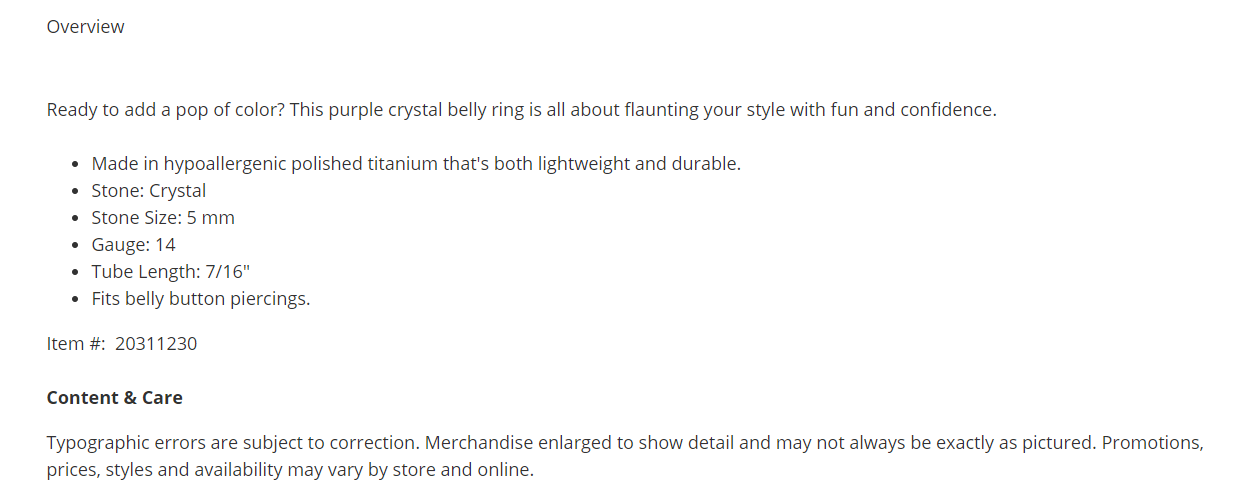Click the word "Crystal" in the Stone line
The width and height of the screenshot is (1248, 492).
177,191
